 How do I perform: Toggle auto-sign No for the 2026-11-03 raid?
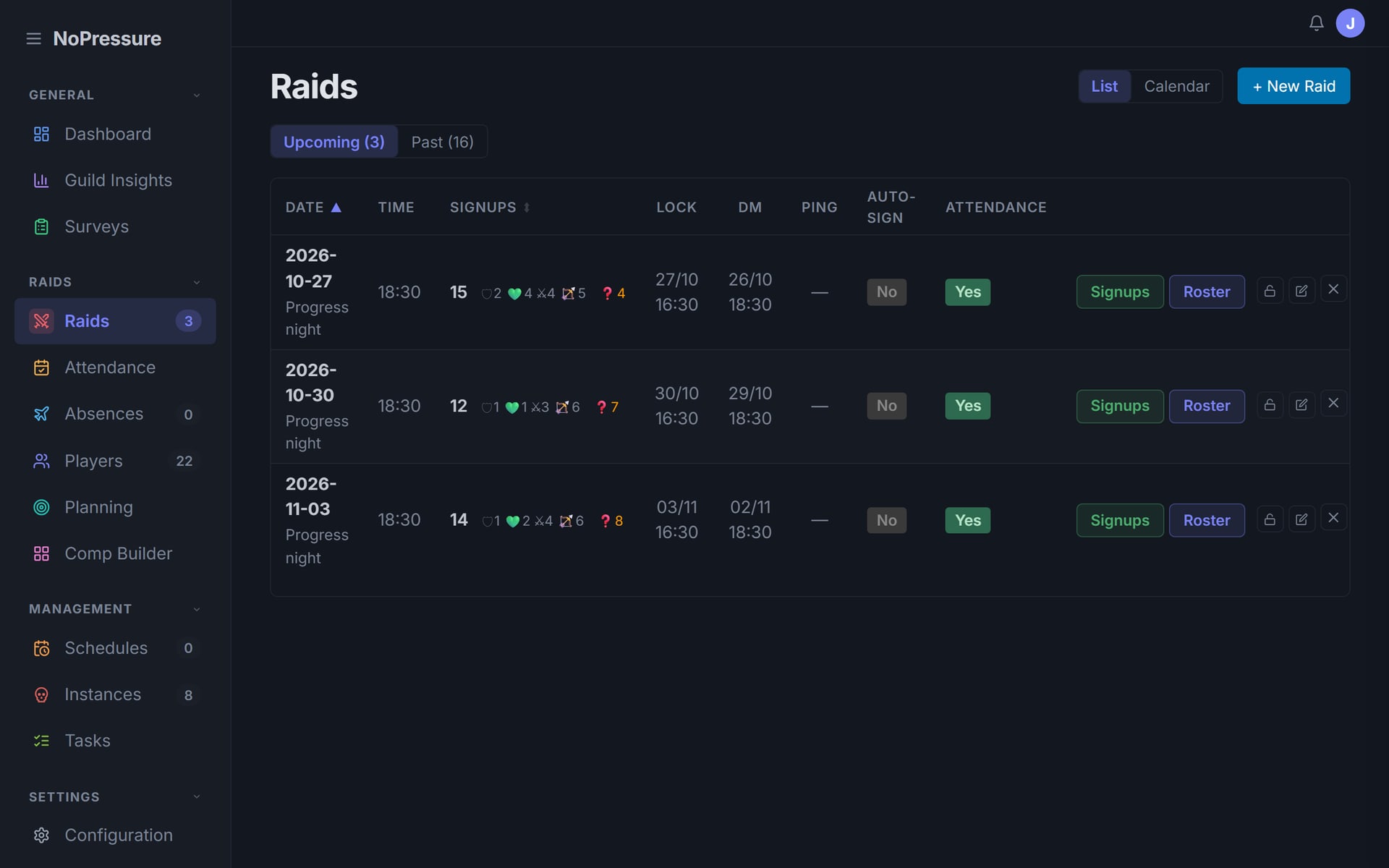(x=886, y=520)
